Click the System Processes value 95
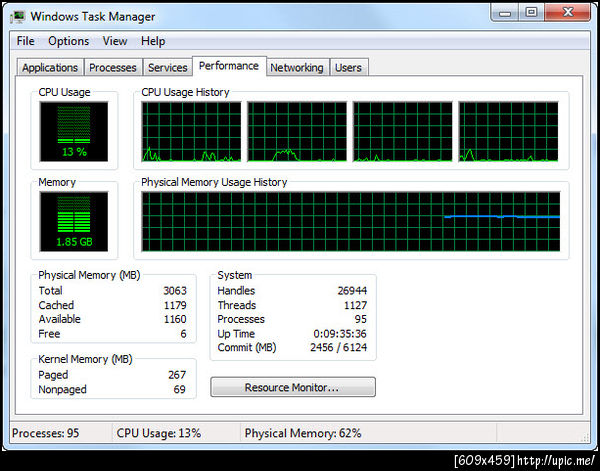Image resolution: width=600 pixels, height=471 pixels. 360,319
